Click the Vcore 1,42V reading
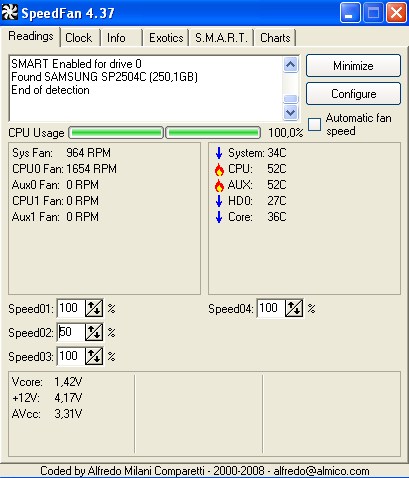Image resolution: width=409 pixels, height=478 pixels. 47,382
